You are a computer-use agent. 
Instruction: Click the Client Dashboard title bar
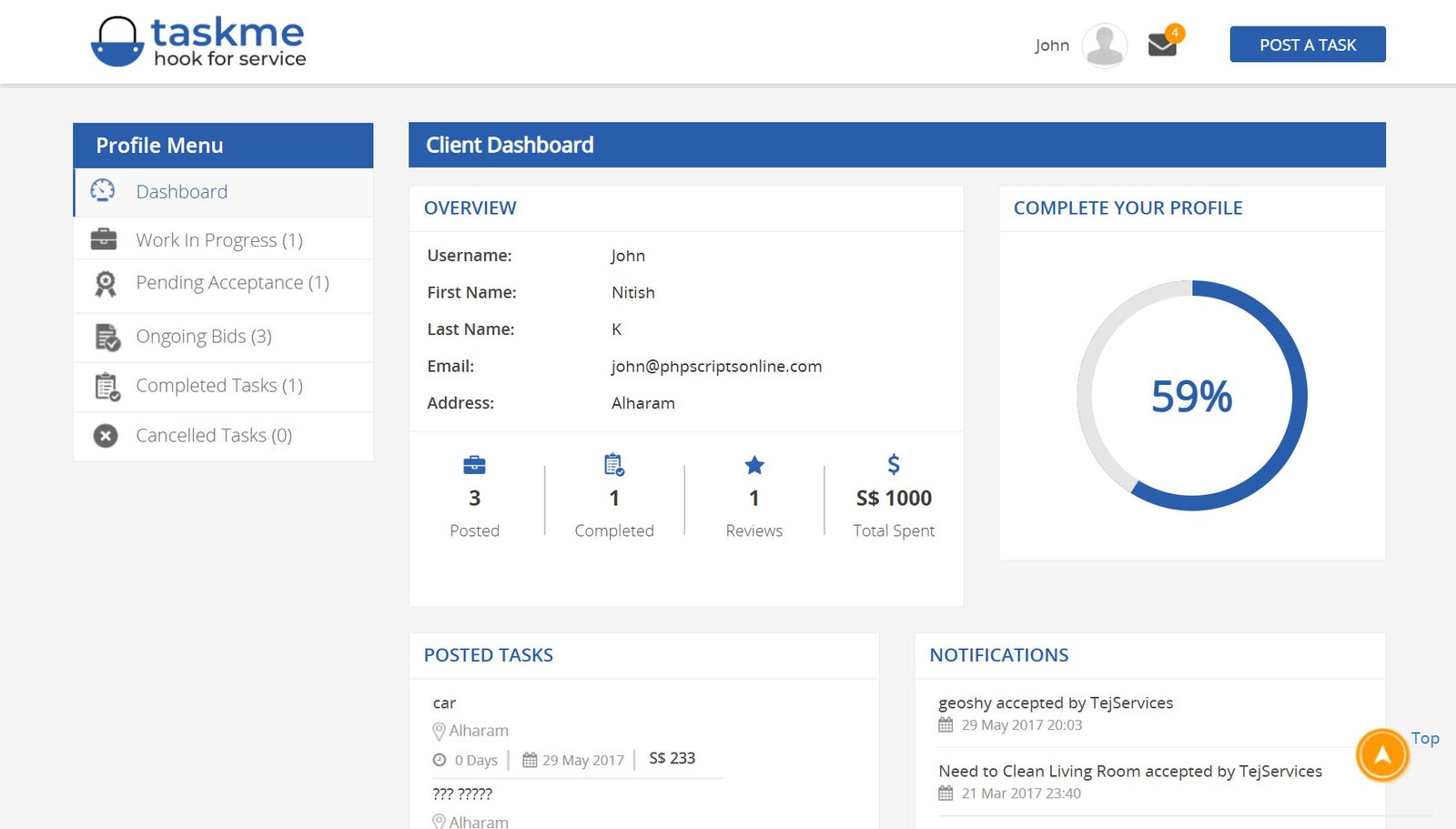[x=897, y=145]
